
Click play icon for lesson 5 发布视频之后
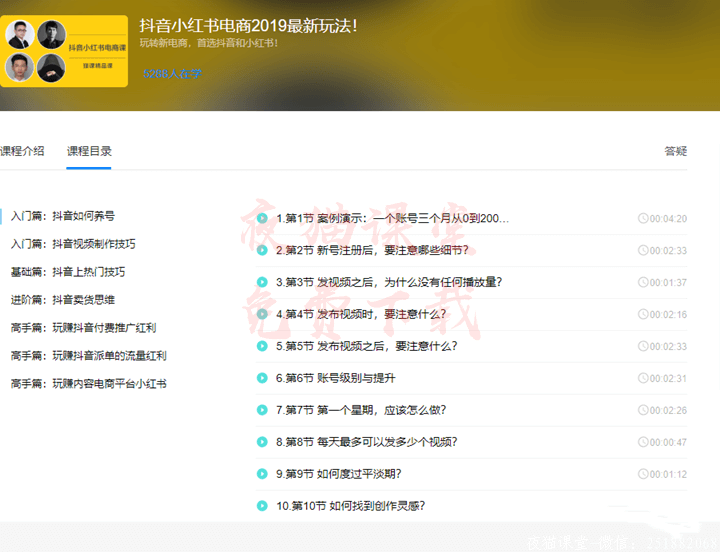[x=262, y=346]
